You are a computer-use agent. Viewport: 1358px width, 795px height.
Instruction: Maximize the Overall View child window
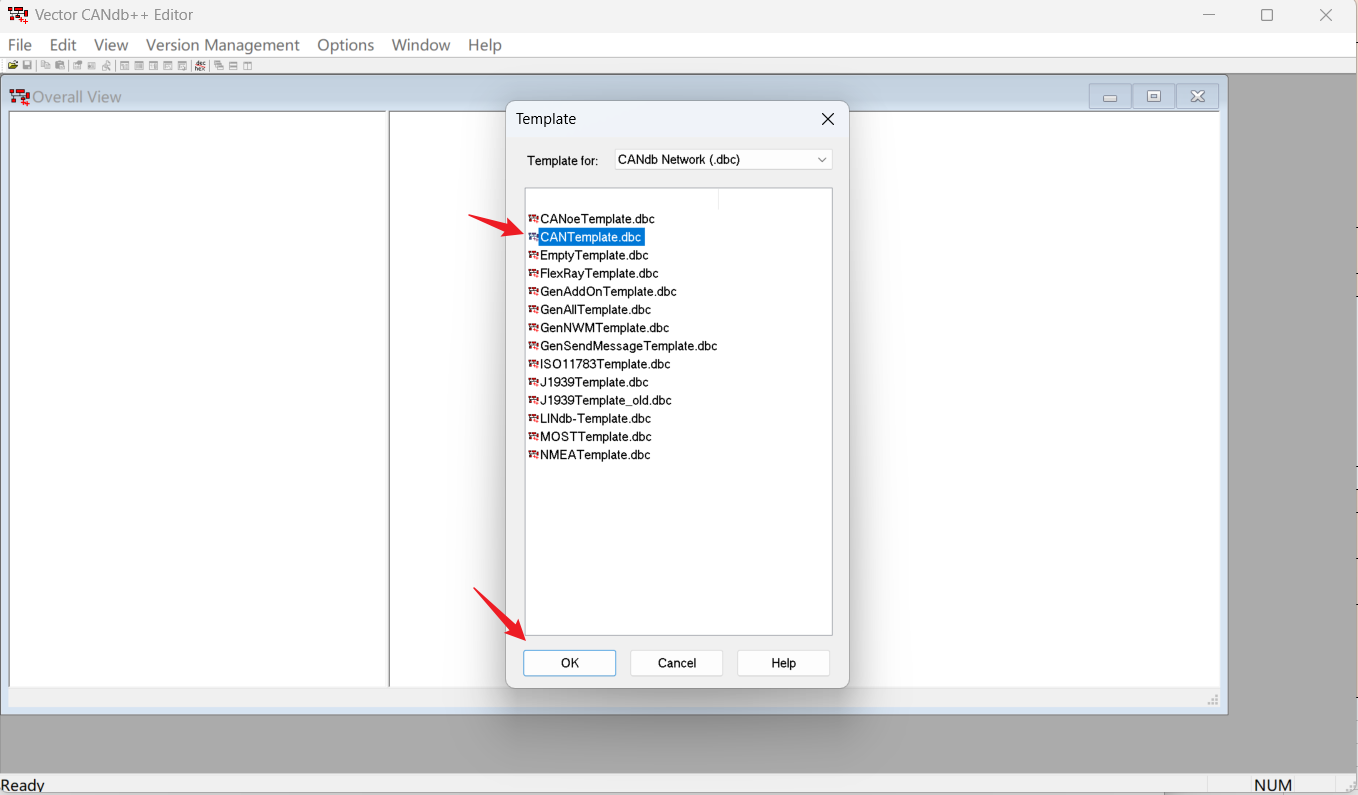click(x=1153, y=97)
